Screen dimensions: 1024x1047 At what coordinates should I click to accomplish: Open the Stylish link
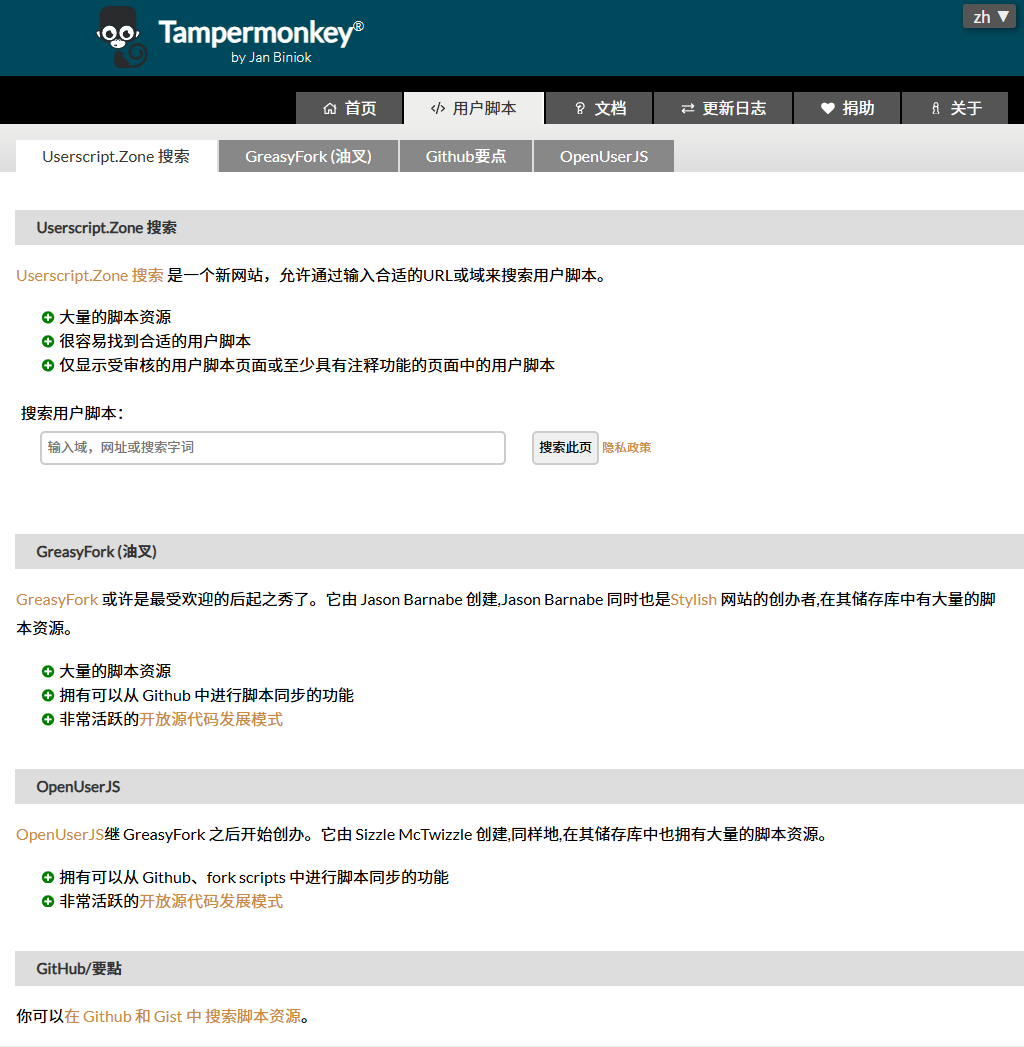[x=694, y=600]
